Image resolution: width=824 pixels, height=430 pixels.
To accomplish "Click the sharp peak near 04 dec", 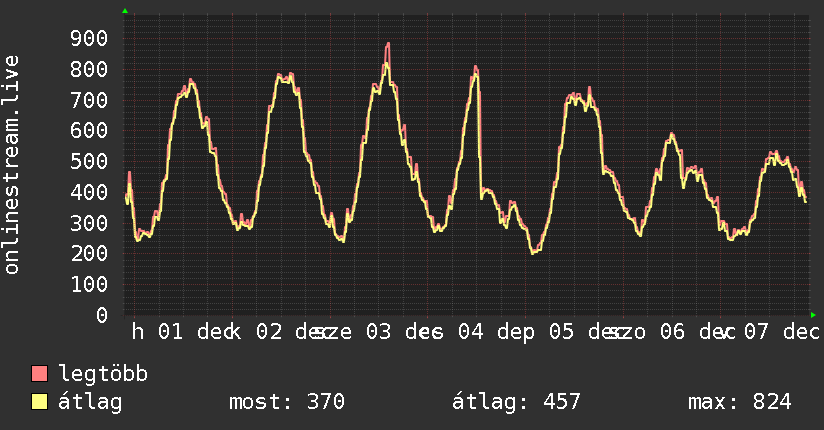I will 476,68.
